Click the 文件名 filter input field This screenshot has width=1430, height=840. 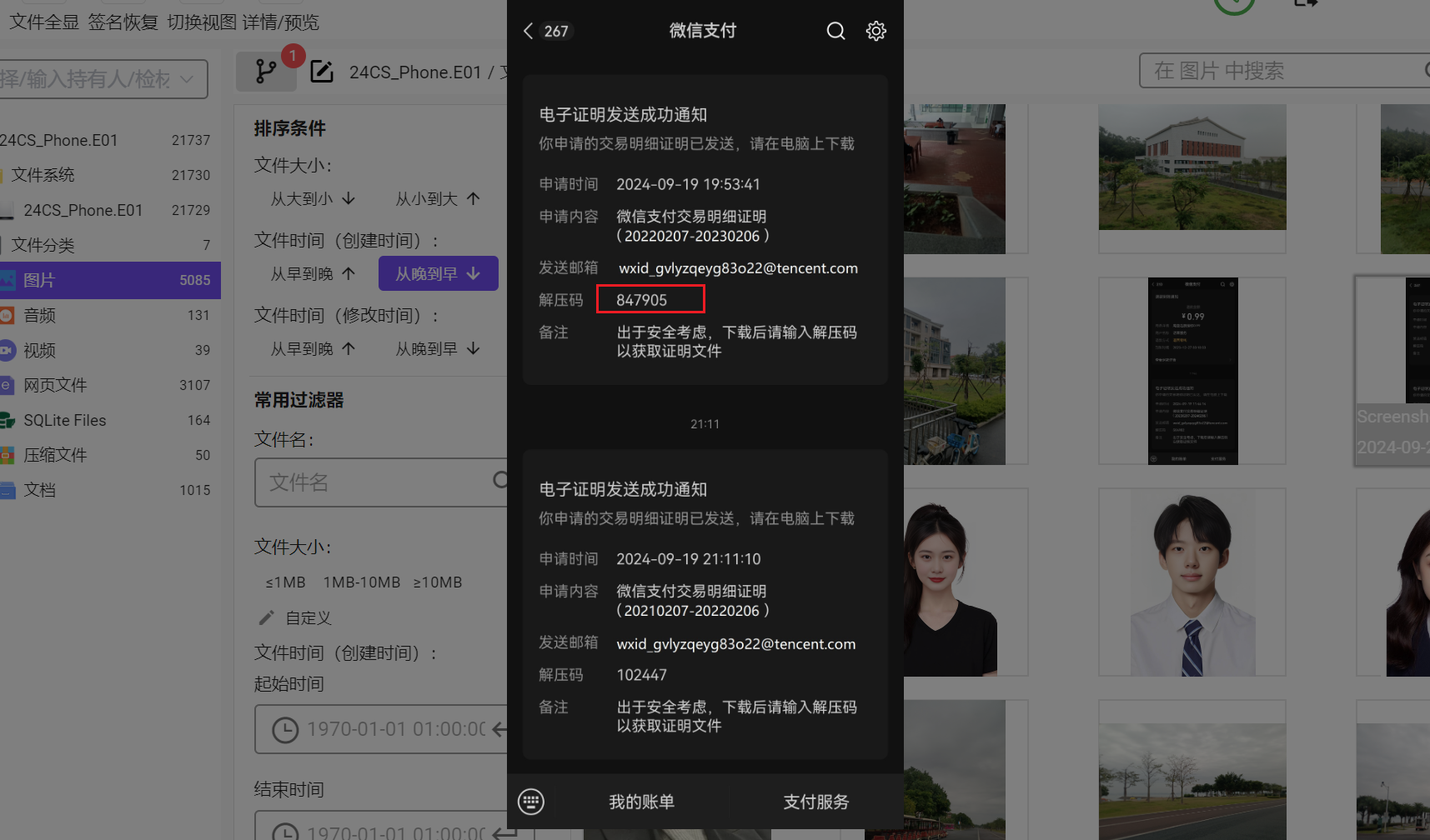click(381, 482)
